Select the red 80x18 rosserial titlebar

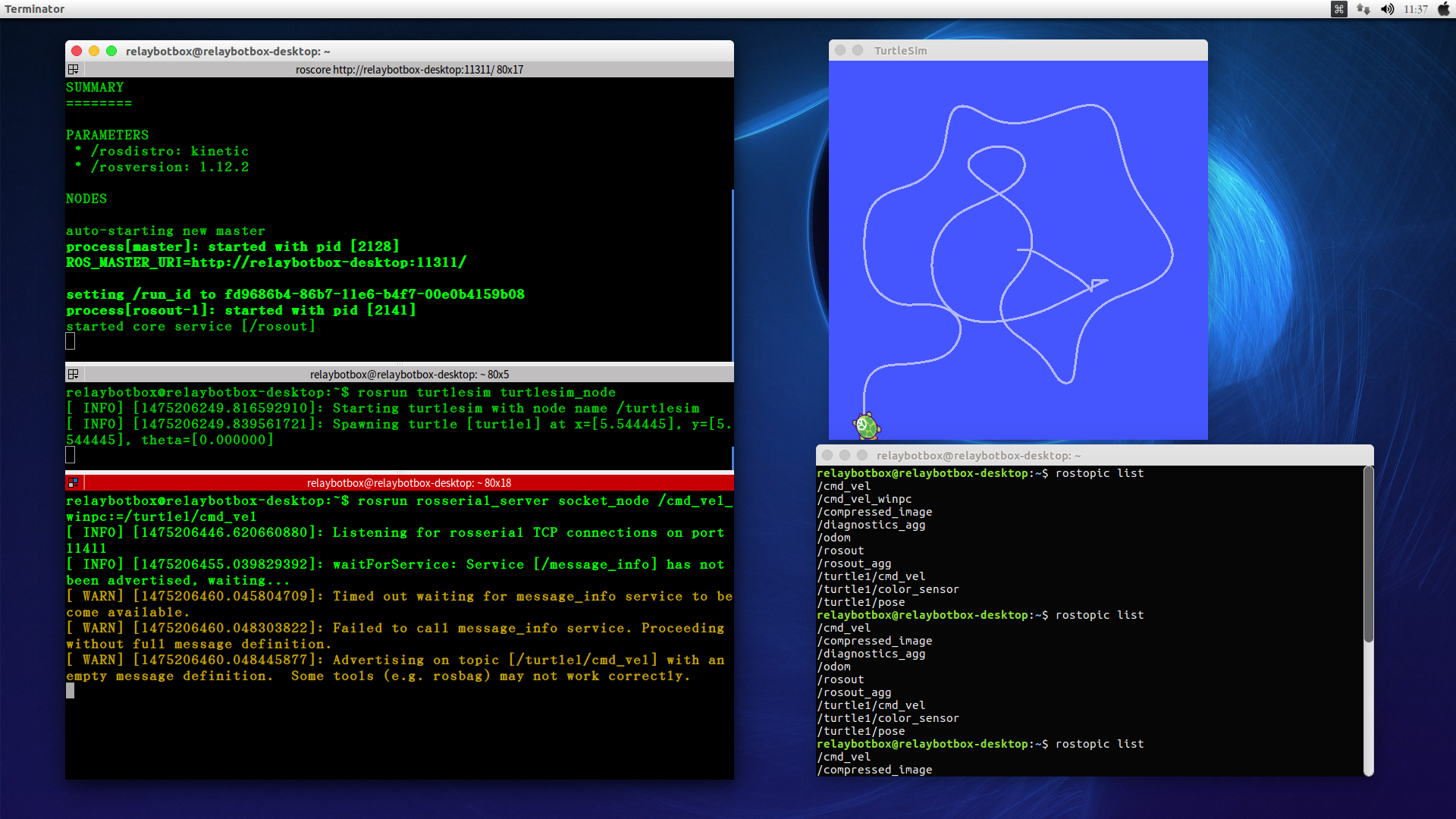tap(409, 483)
